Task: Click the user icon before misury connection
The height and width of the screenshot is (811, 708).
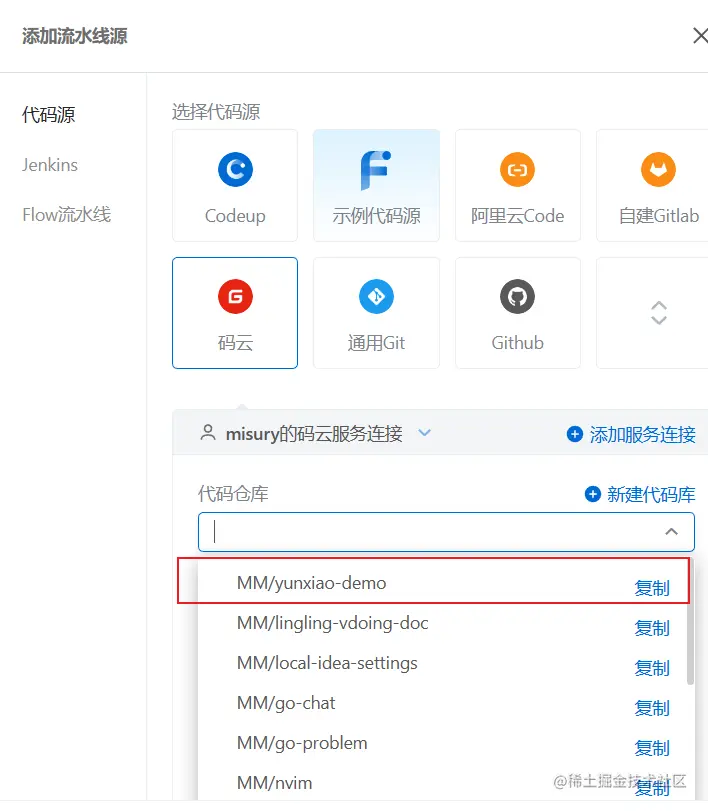Action: tap(208, 432)
